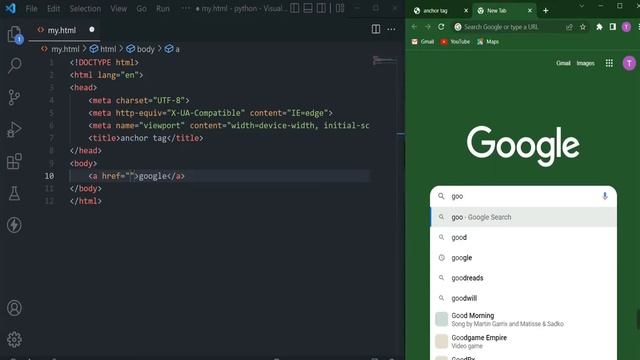Open the Search view in activity bar
Screen dimensions: 640x360
tap(14, 65)
